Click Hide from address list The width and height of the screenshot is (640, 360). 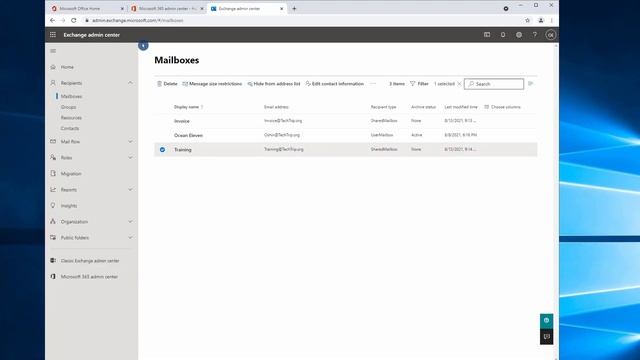point(273,84)
